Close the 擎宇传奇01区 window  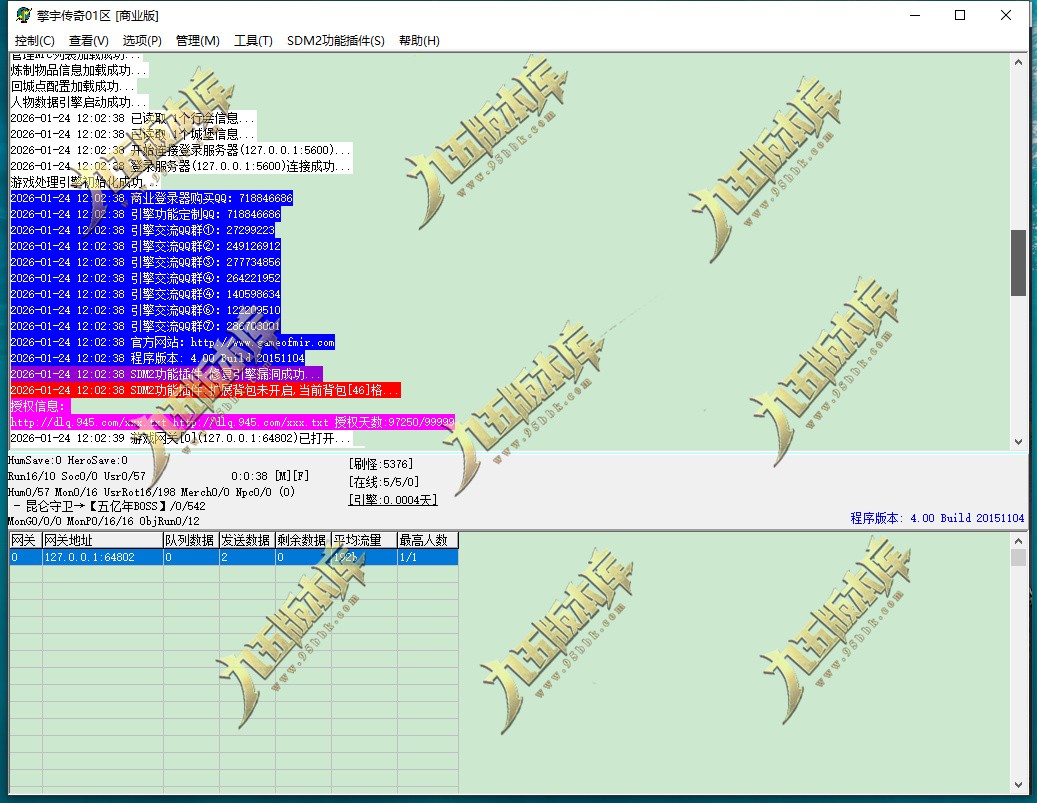(1006, 15)
